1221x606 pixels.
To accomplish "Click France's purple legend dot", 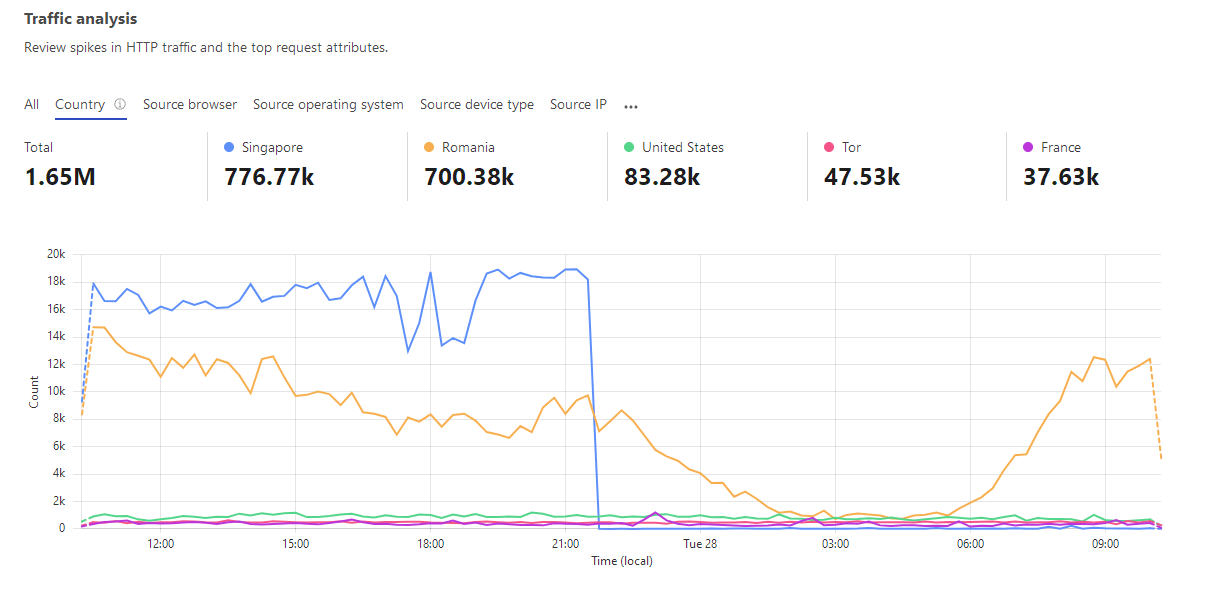I will tap(1028, 147).
